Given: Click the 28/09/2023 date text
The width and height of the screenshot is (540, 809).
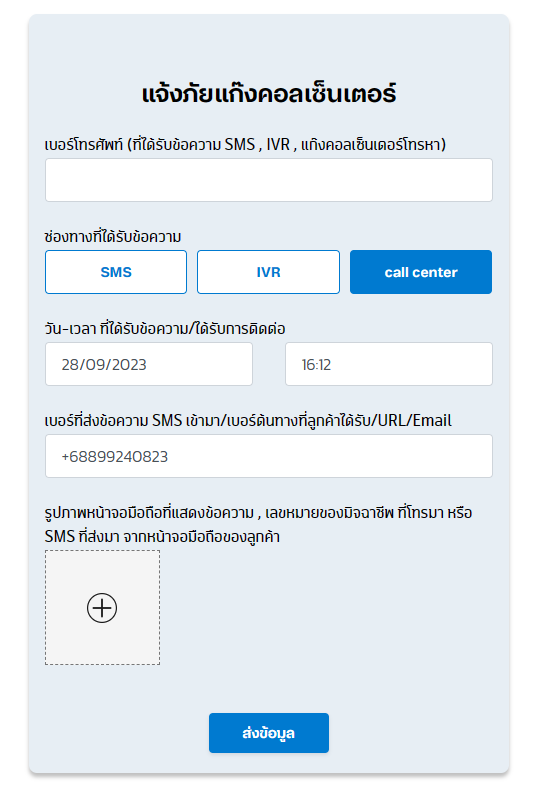Looking at the screenshot, I should 104,365.
